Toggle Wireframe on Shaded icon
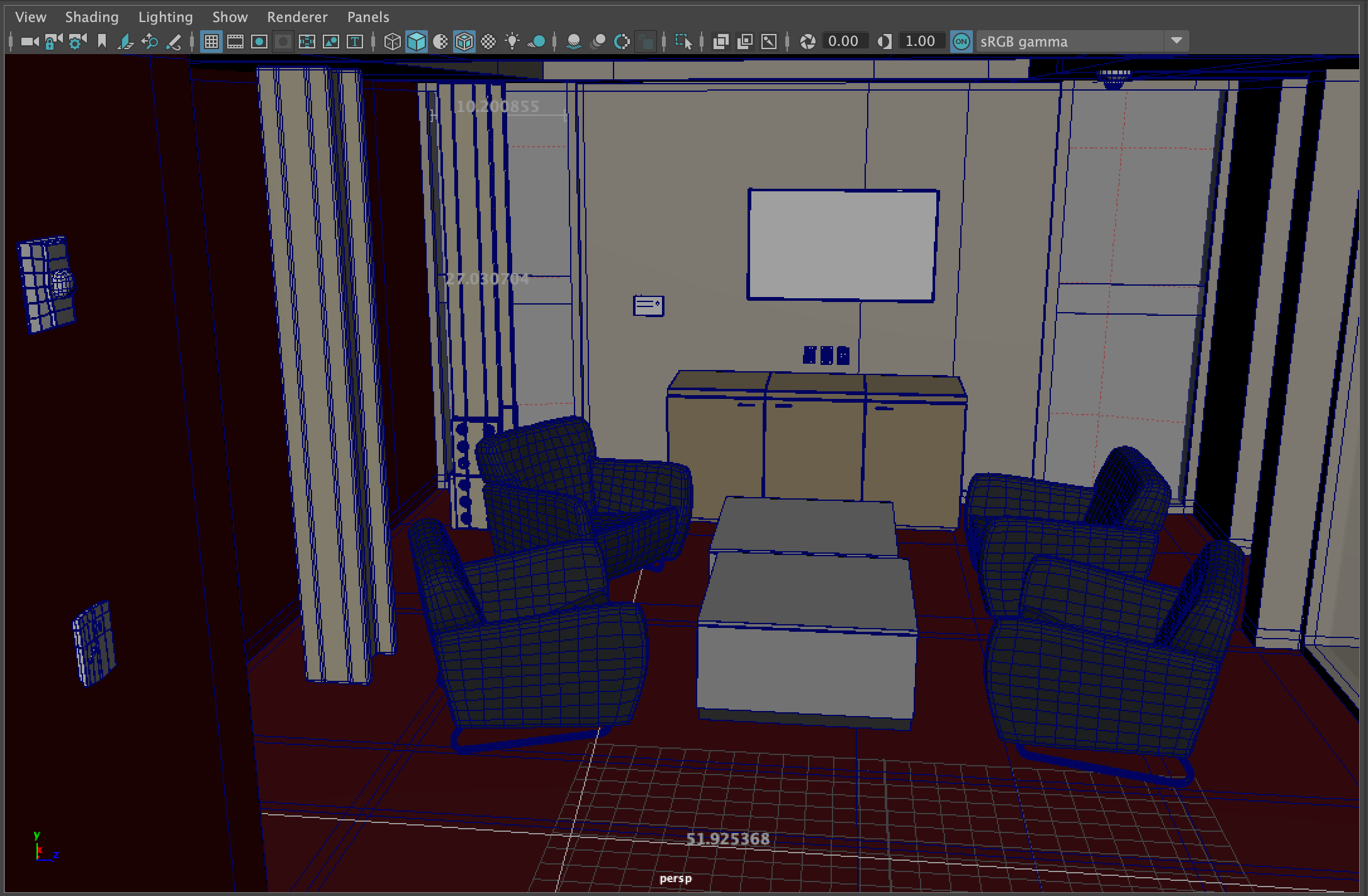This screenshot has width=1368, height=896. (x=464, y=42)
